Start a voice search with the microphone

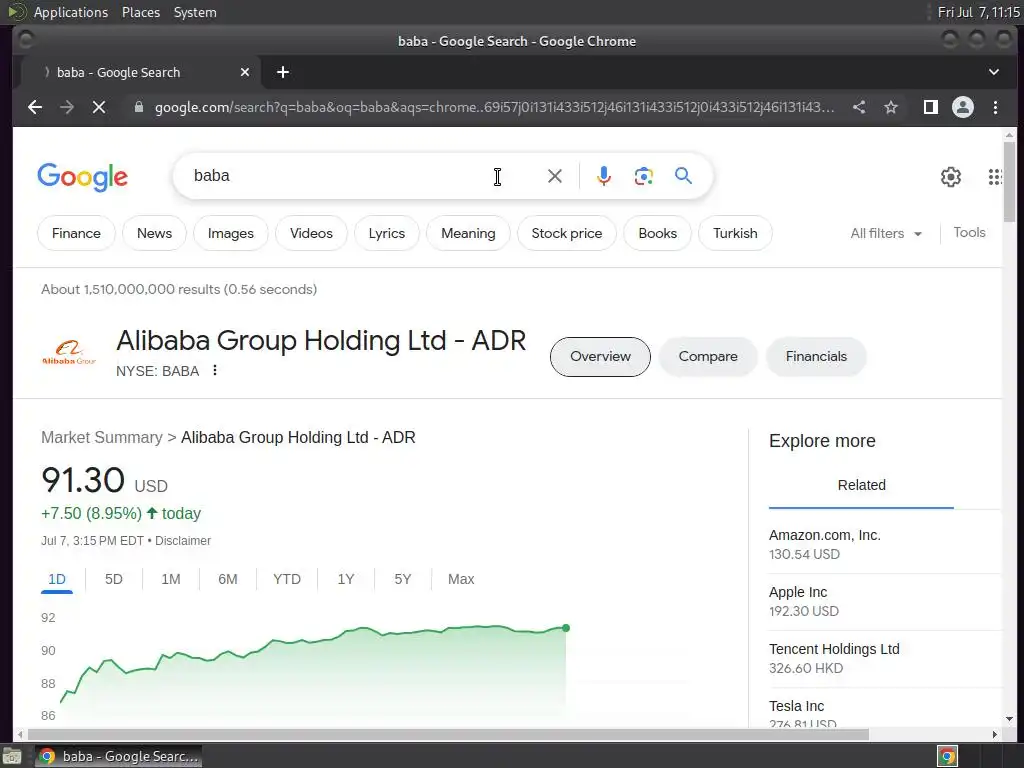[604, 176]
